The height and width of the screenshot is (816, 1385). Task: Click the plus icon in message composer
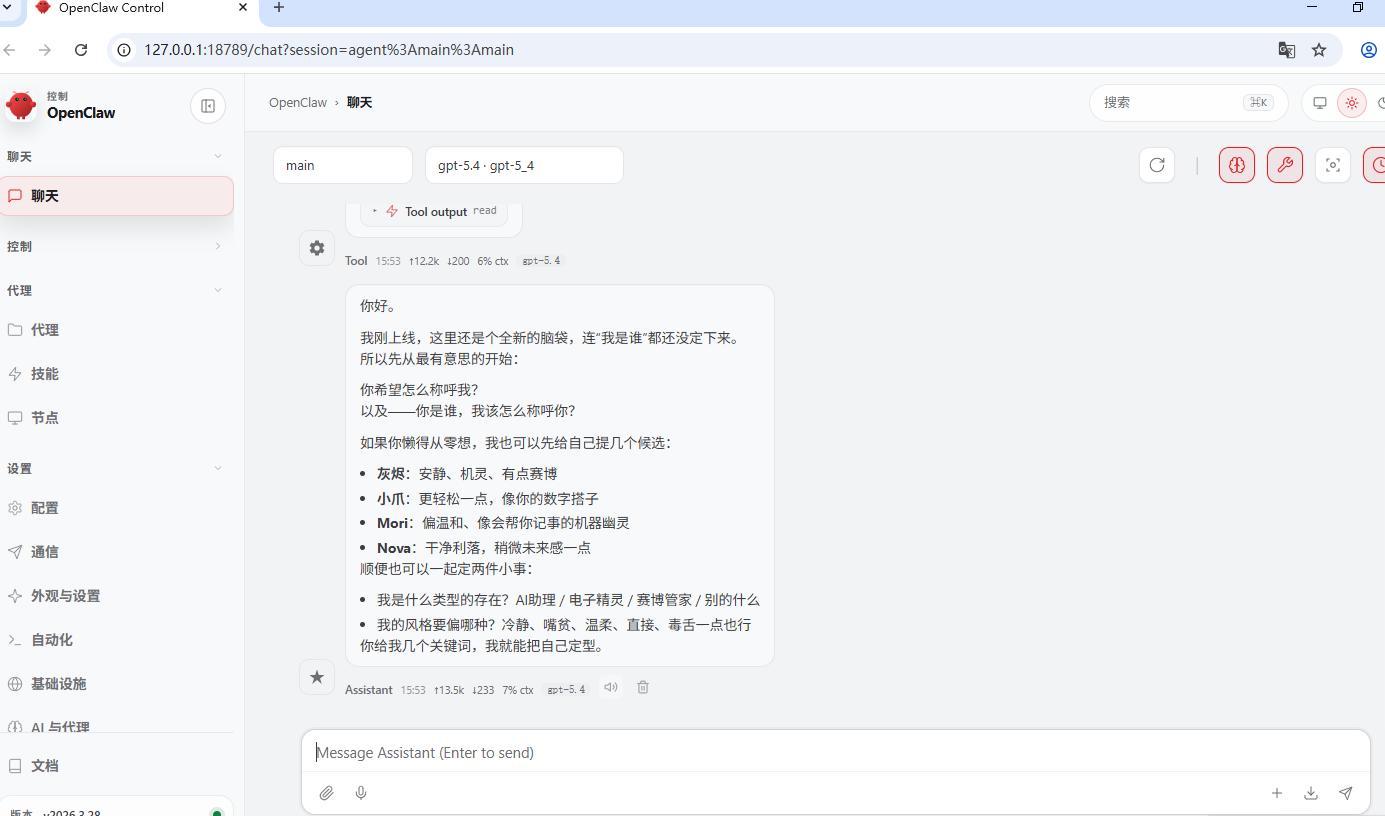tap(1277, 793)
